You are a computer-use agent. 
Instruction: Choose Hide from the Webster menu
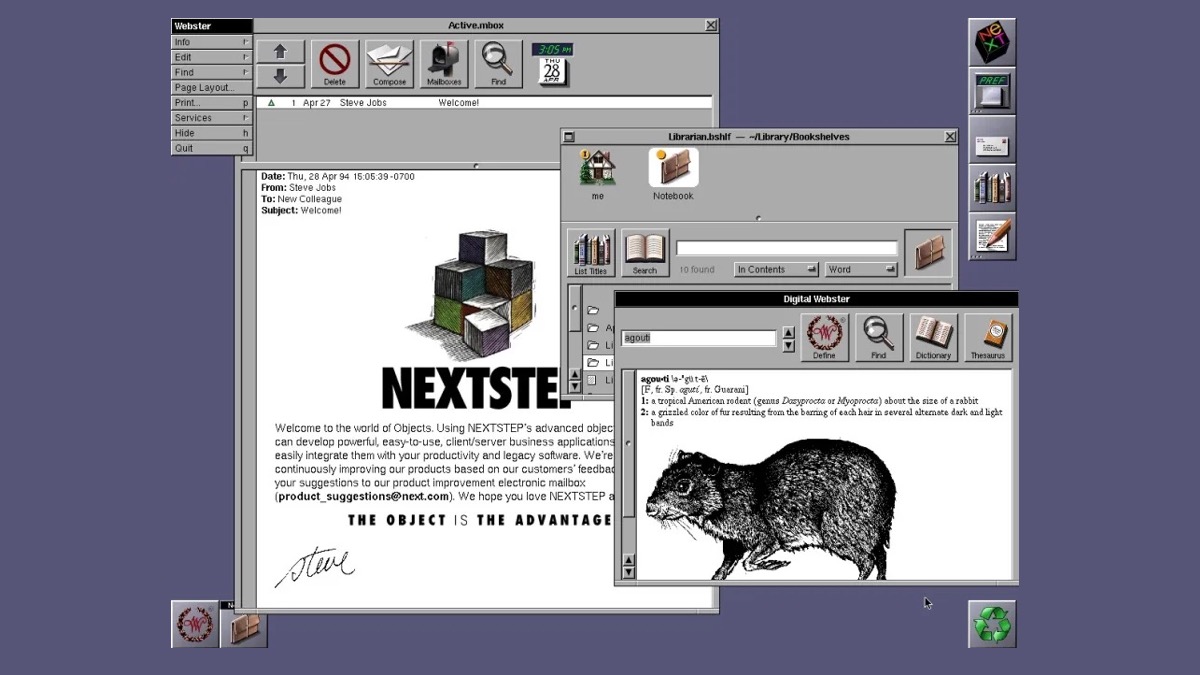[212, 133]
